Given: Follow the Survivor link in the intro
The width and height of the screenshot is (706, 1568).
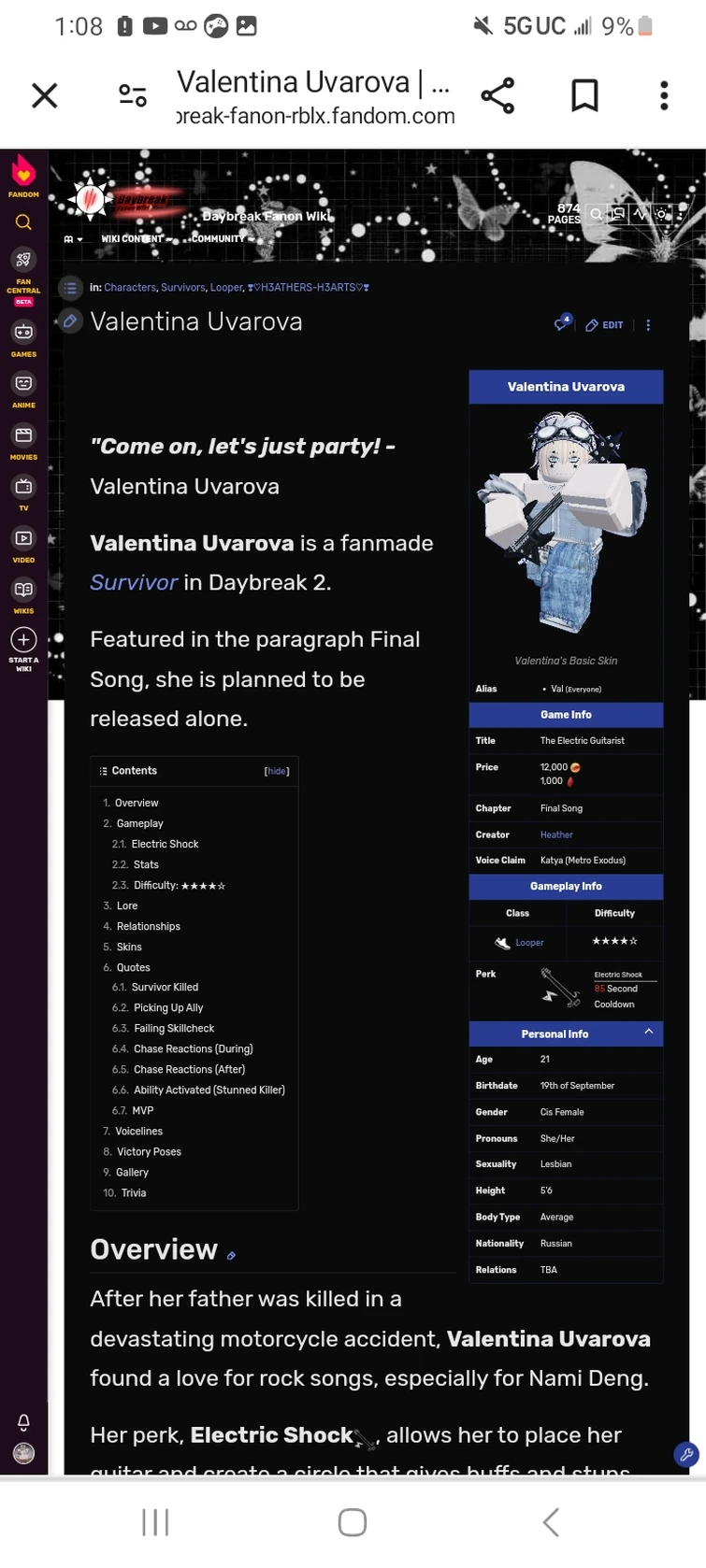Looking at the screenshot, I should point(134,582).
